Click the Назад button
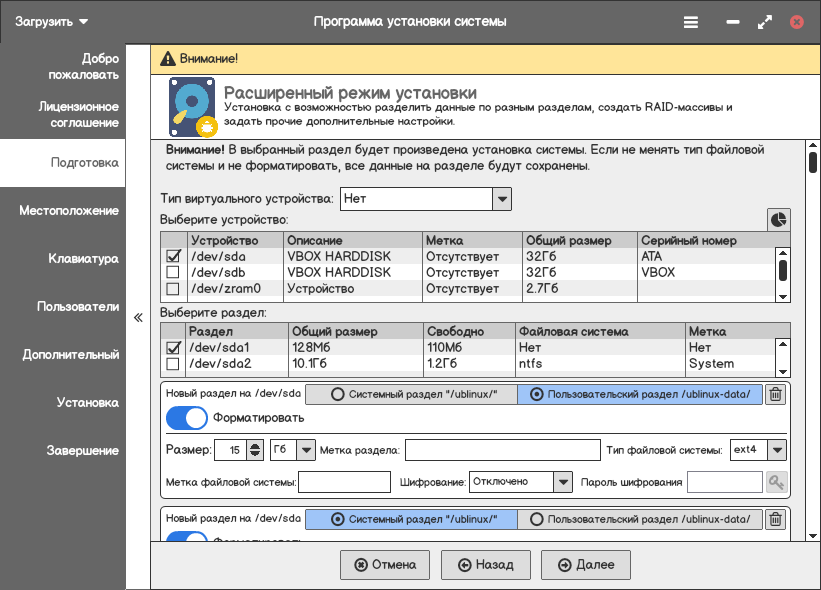 (485, 565)
